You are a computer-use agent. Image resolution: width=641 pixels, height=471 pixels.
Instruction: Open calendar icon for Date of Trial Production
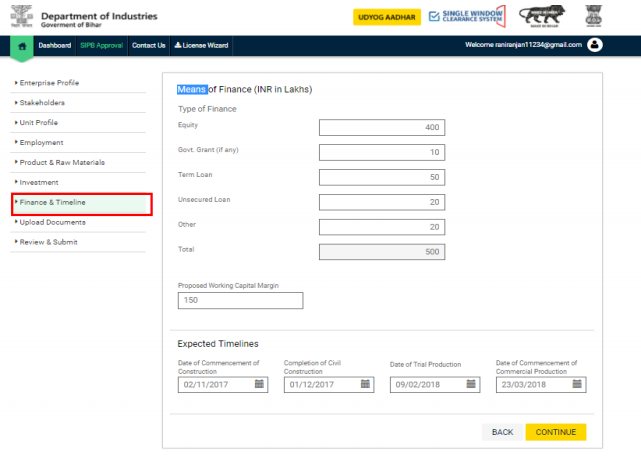coord(472,384)
